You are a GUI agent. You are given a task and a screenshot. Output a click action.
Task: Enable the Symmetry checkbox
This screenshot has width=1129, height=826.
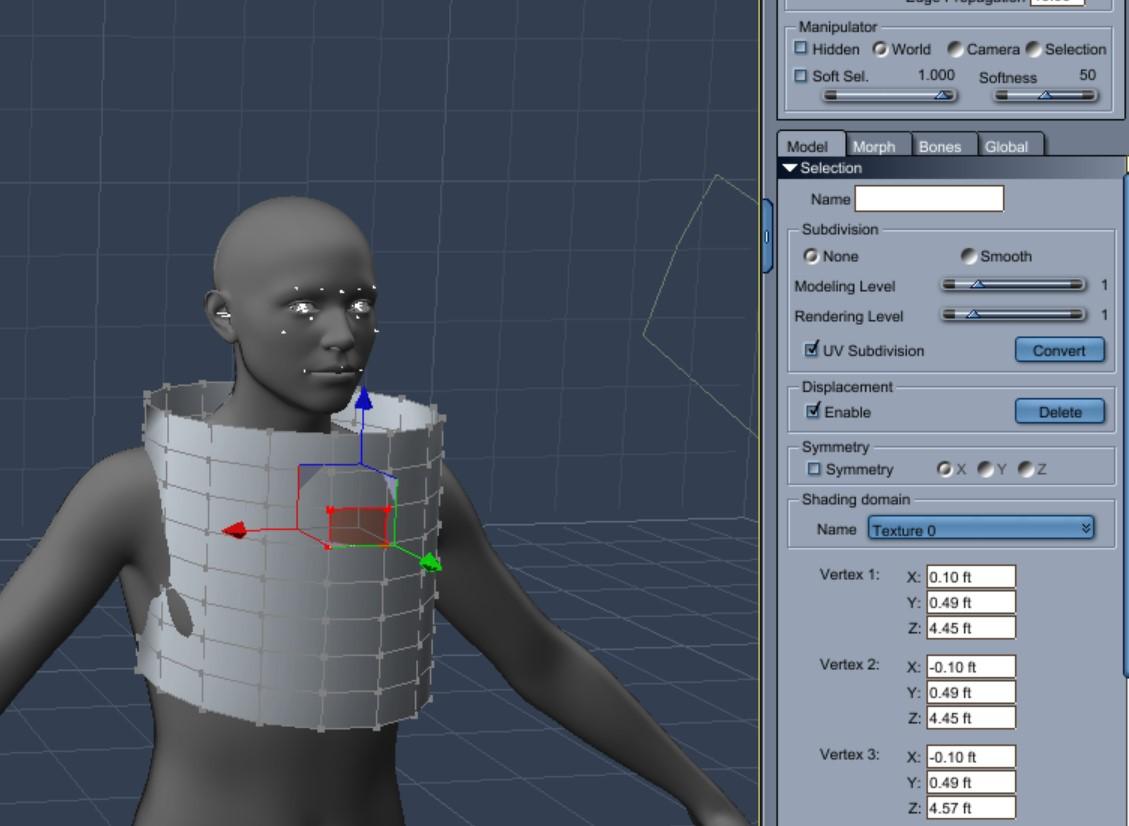[x=814, y=469]
